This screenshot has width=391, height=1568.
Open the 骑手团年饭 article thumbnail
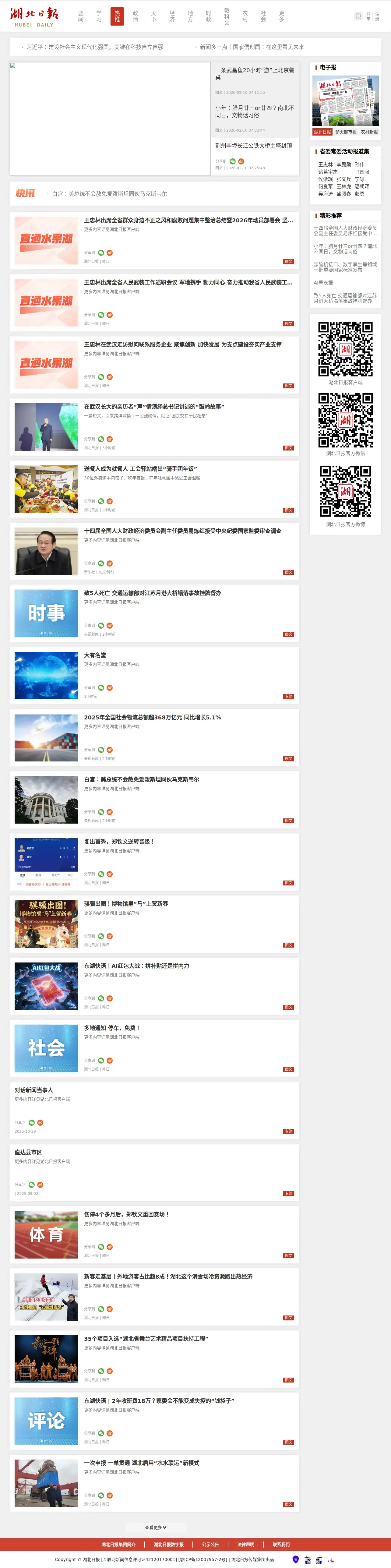pos(46,489)
